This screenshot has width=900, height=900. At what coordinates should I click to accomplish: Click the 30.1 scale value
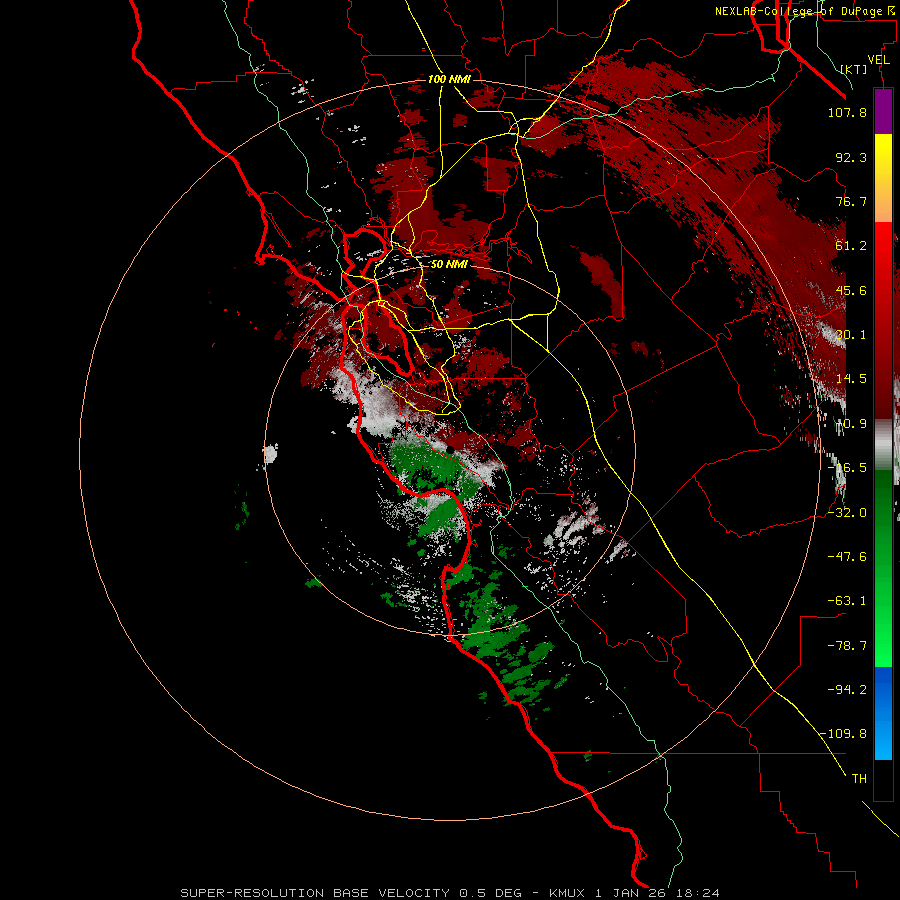point(851,335)
